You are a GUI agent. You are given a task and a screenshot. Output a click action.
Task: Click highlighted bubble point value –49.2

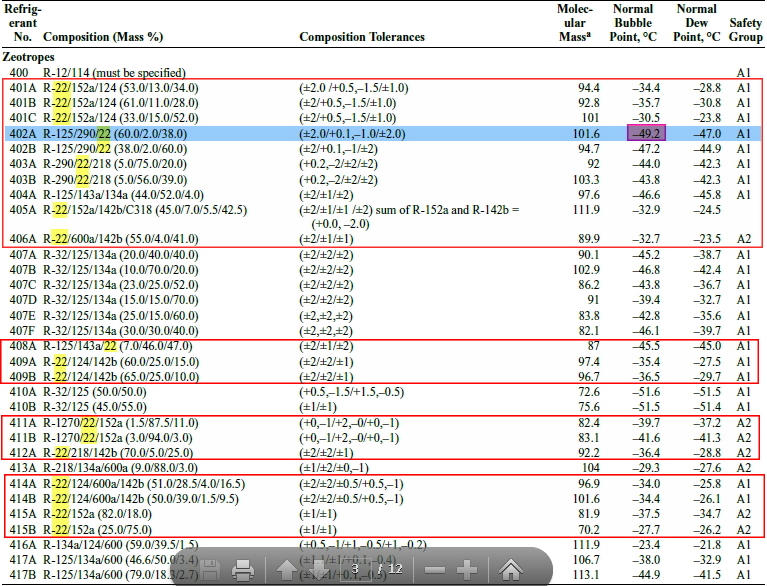[646, 134]
